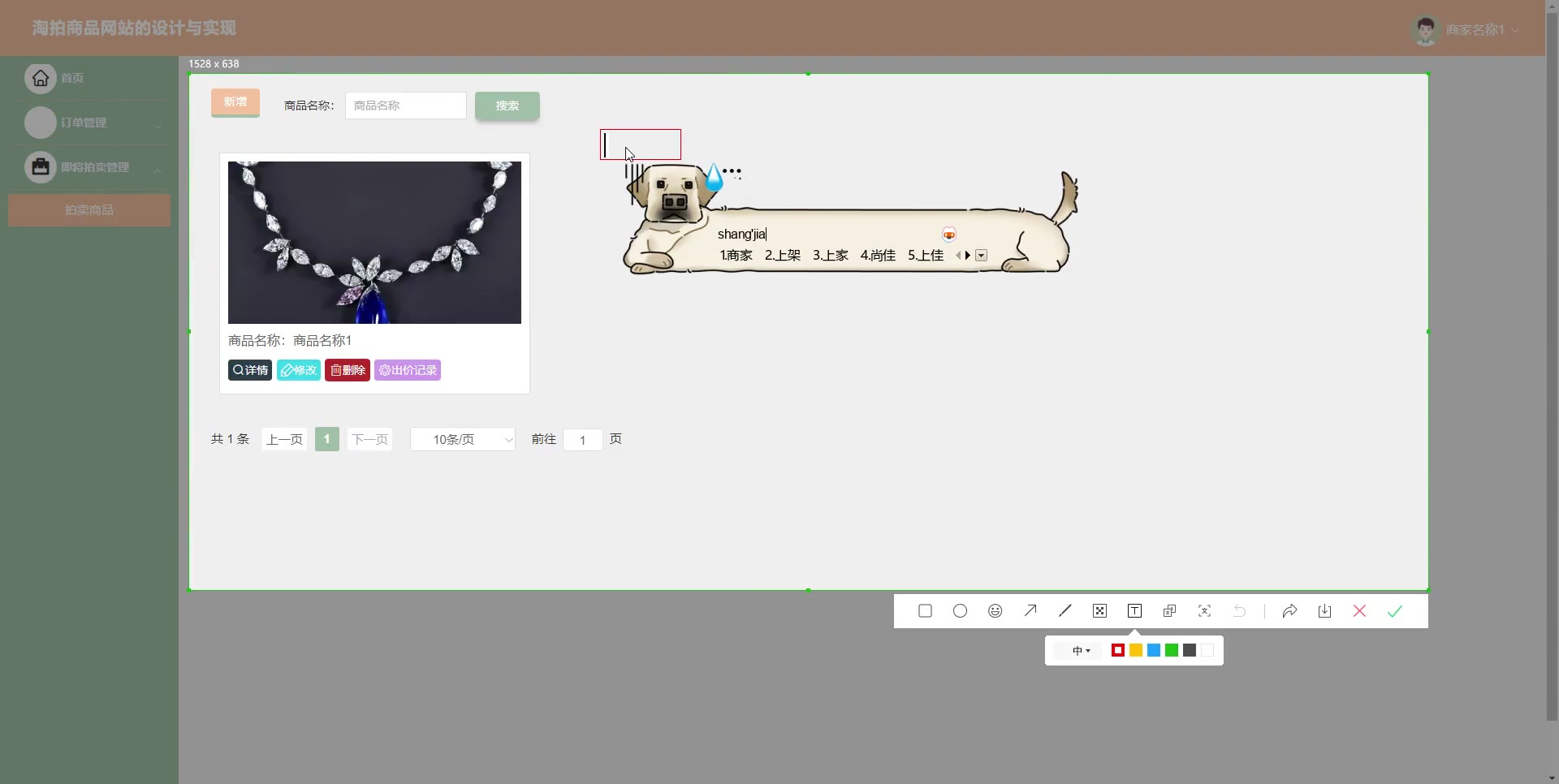Select the arrow drawing tool
Viewport: 1559px width, 784px height.
coord(1030,611)
